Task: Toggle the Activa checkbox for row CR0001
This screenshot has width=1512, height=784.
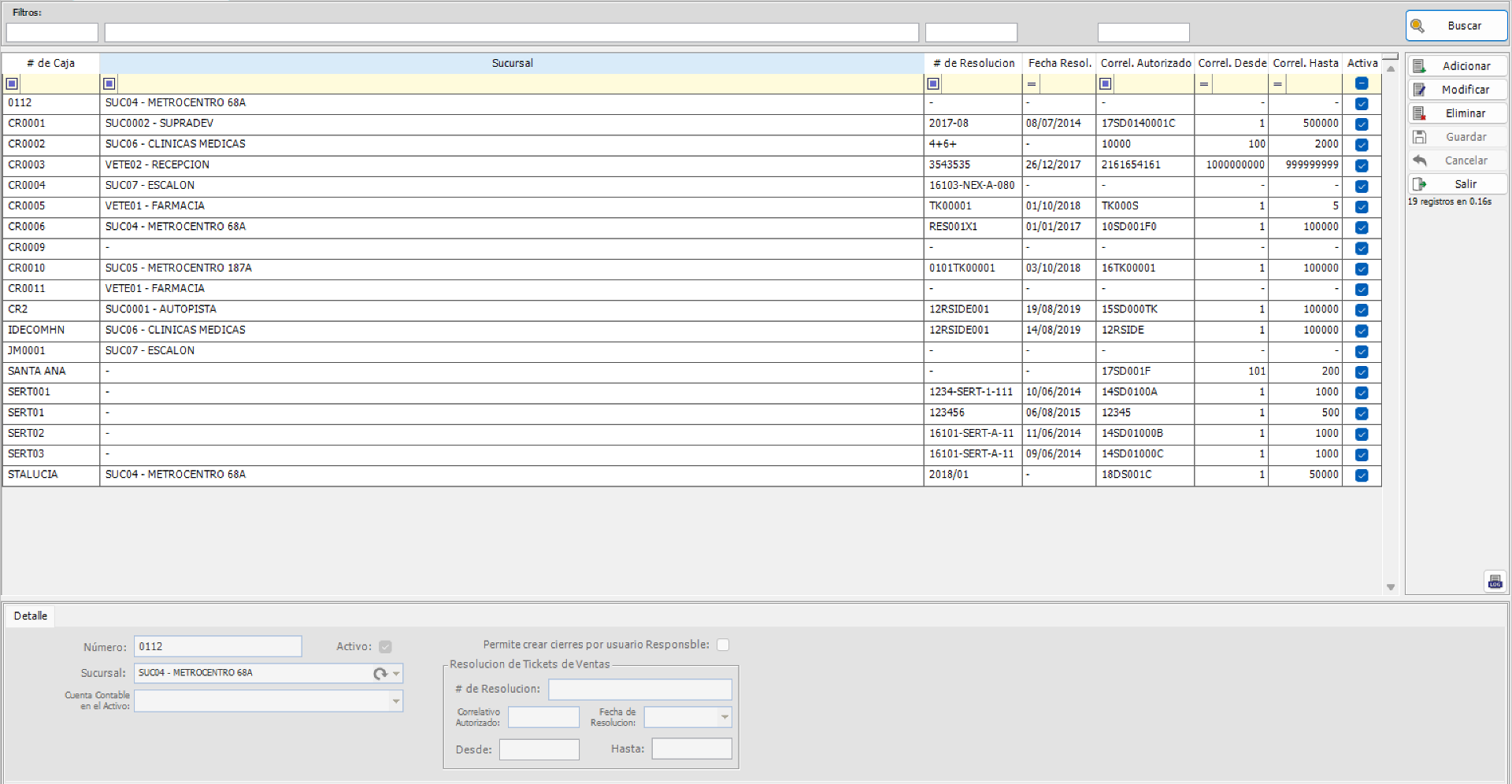Action: coord(1362,124)
